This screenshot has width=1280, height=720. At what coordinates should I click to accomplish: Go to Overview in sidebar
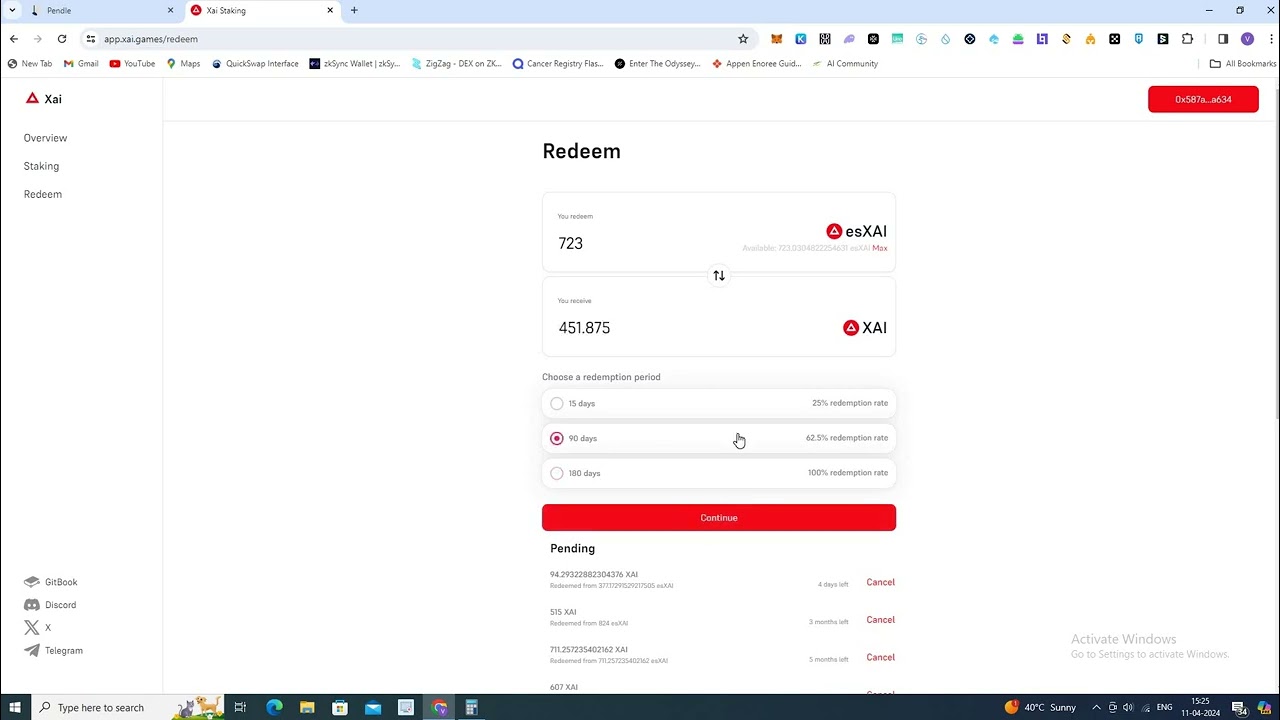(x=45, y=138)
